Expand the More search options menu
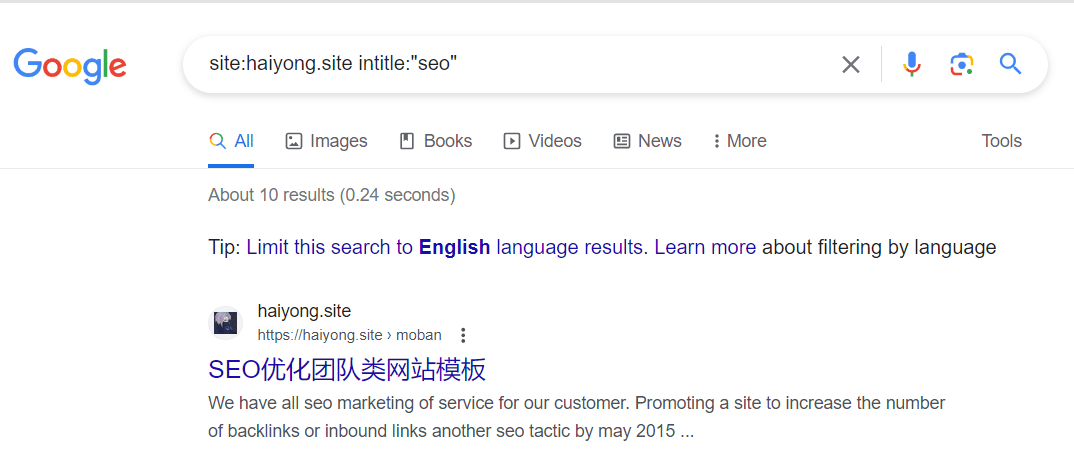 [x=739, y=141]
